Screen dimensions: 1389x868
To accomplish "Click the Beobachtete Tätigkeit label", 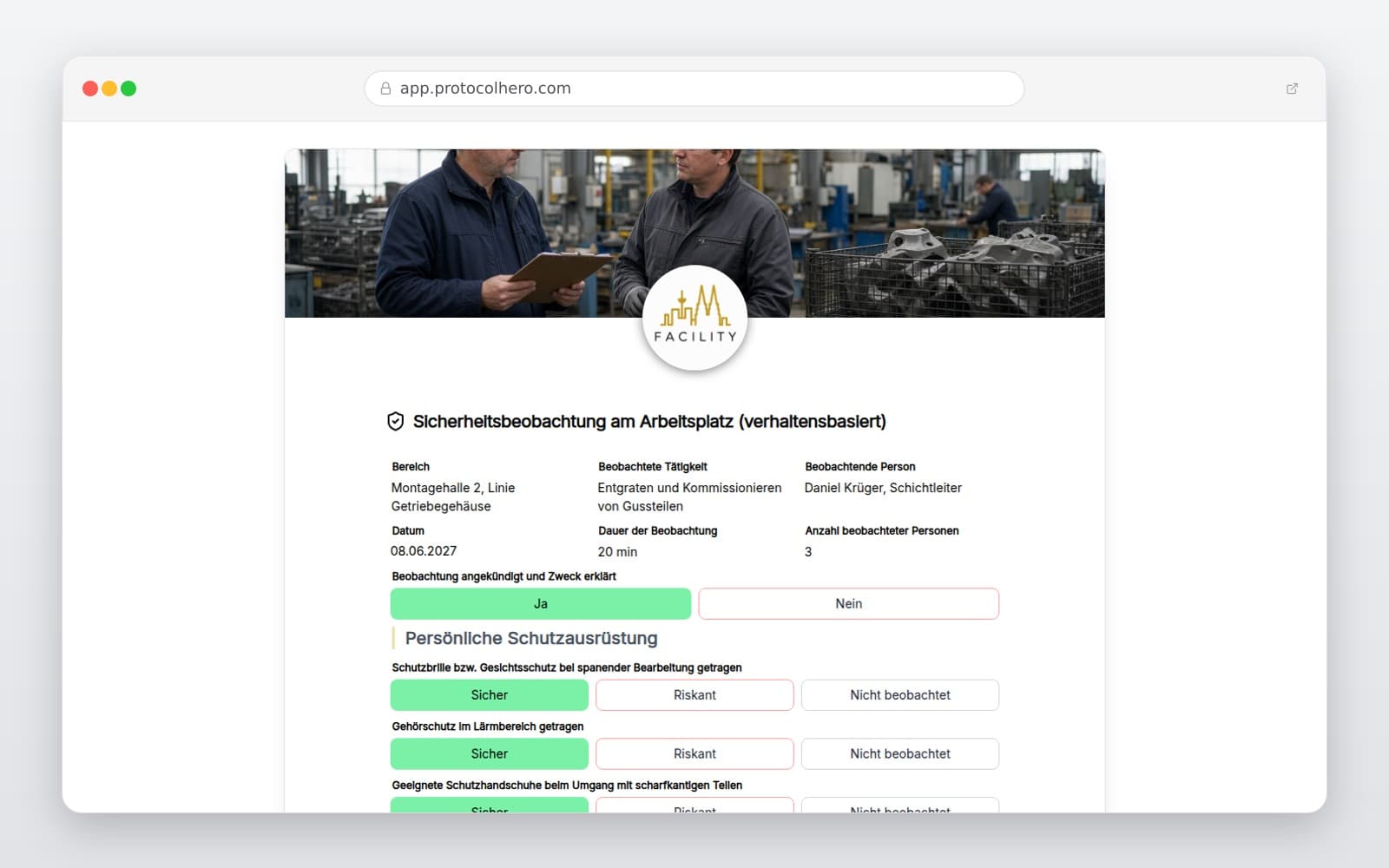I will [653, 467].
